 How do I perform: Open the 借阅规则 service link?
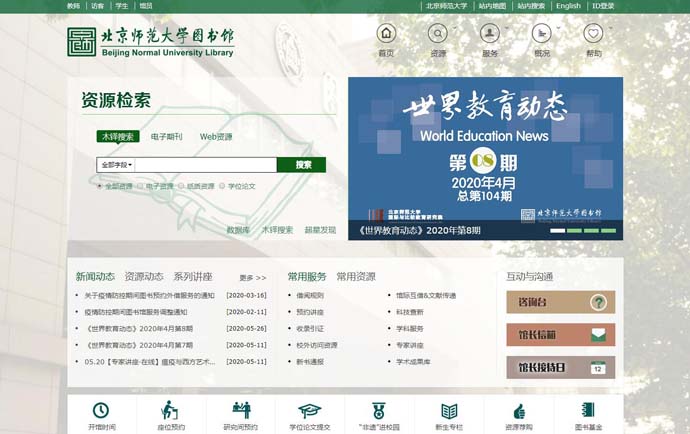pyautogui.click(x=310, y=296)
